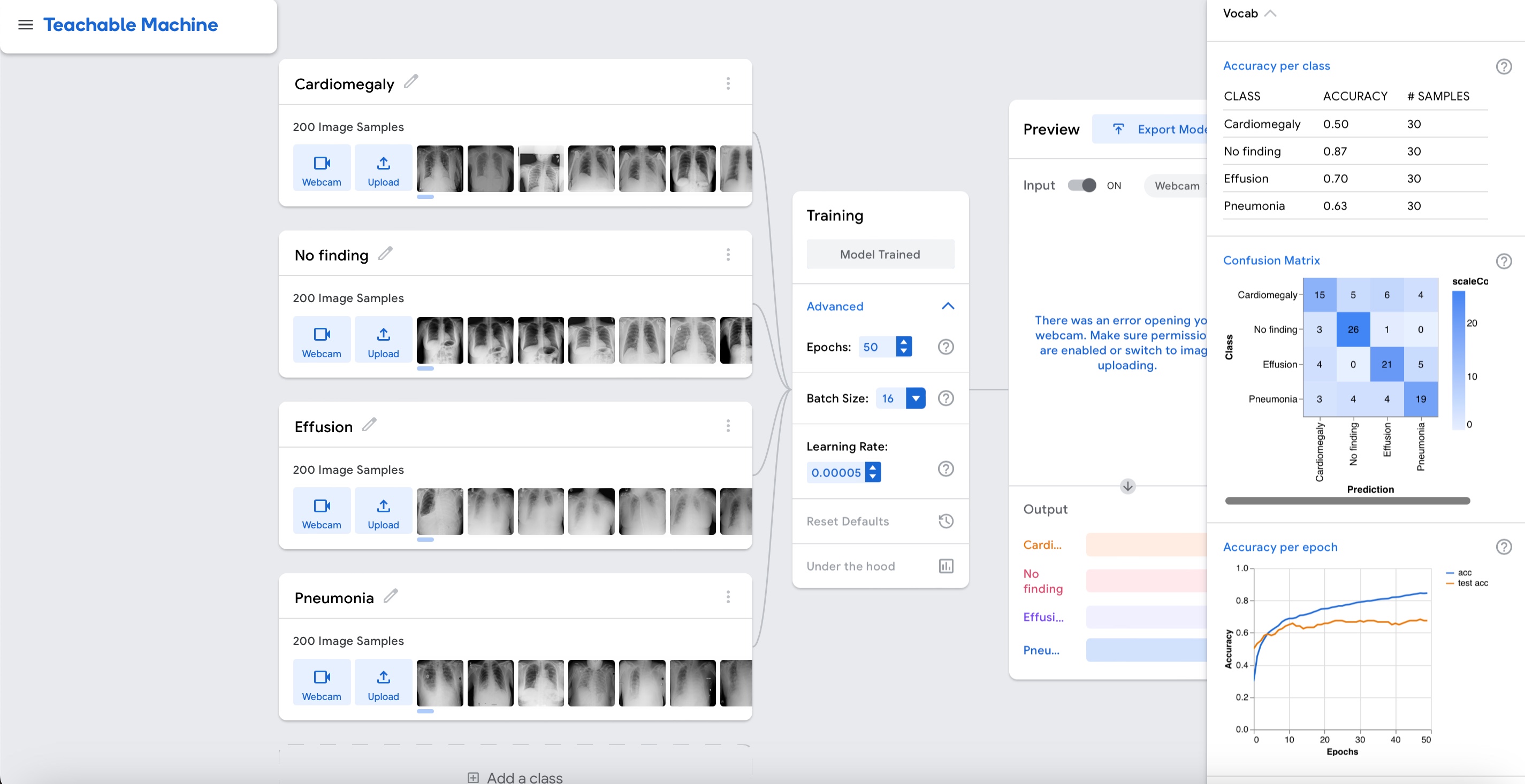Collapse the Advanced training section
Image resolution: width=1525 pixels, height=784 pixels.
click(x=947, y=306)
